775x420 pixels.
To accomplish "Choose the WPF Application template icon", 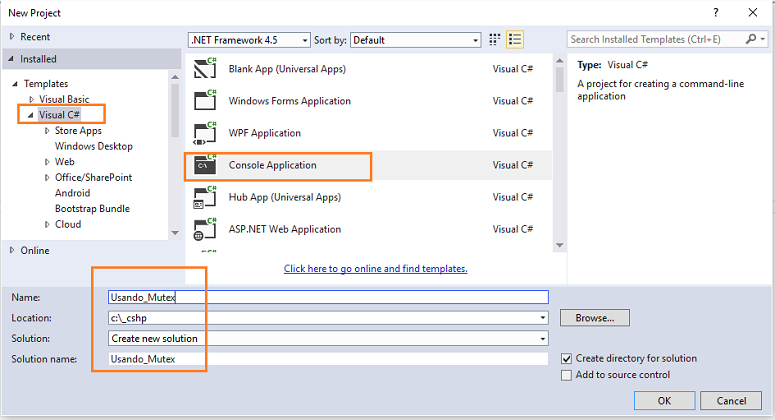I will click(205, 133).
